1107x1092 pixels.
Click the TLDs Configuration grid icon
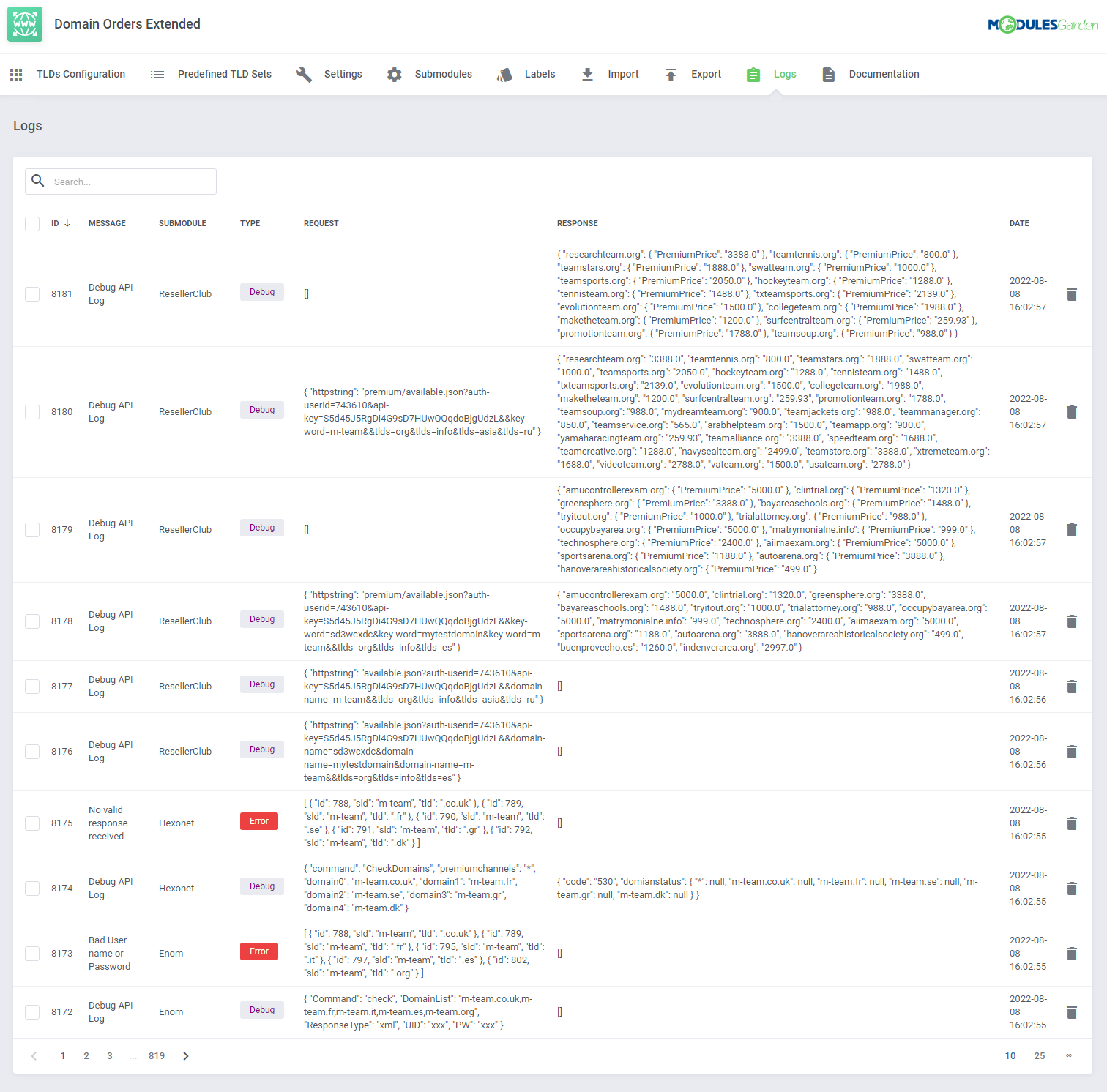click(x=16, y=75)
